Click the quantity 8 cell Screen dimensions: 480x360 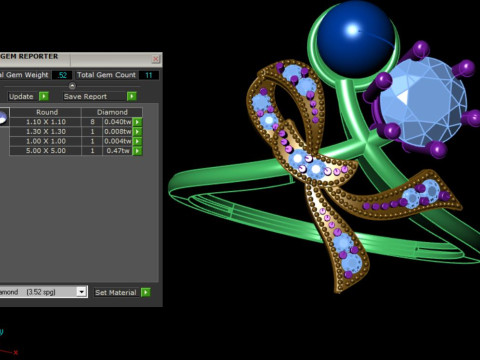coord(92,122)
